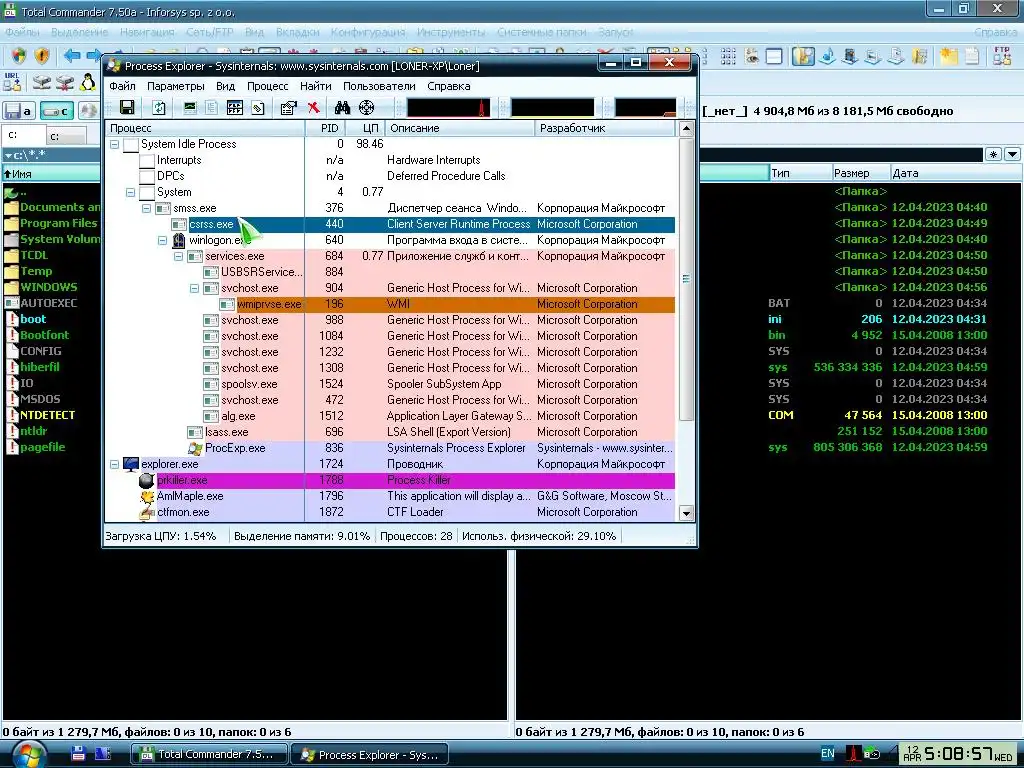The image size is (1024, 768).
Task: Select NTDETECT file in Total Commander
Action: 47,415
